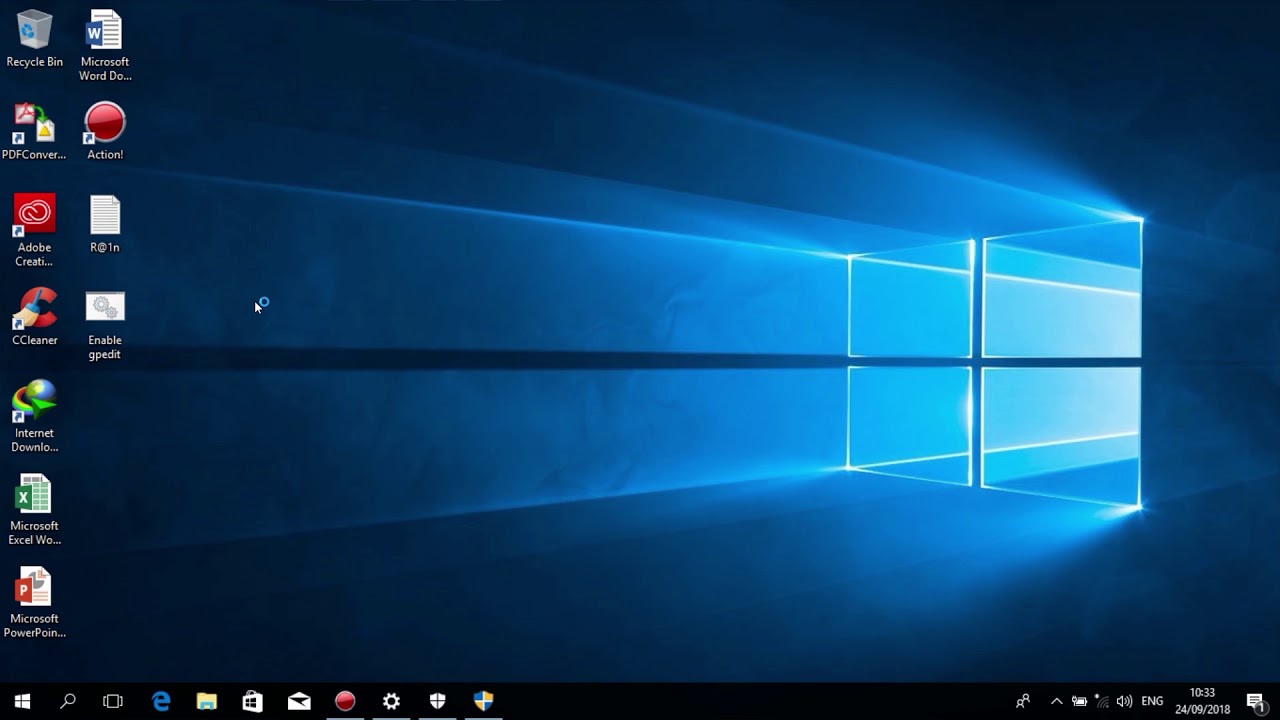Select the Action! desktop shortcut
Screen dimensions: 1280x720
105,132
